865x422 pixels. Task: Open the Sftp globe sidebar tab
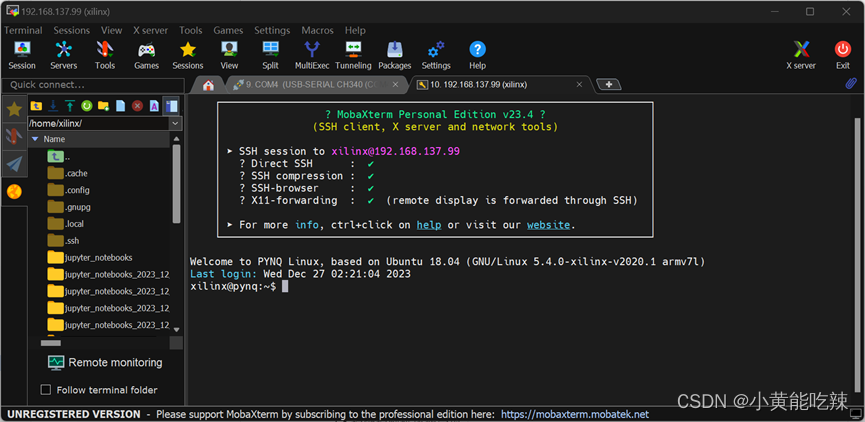click(14, 191)
